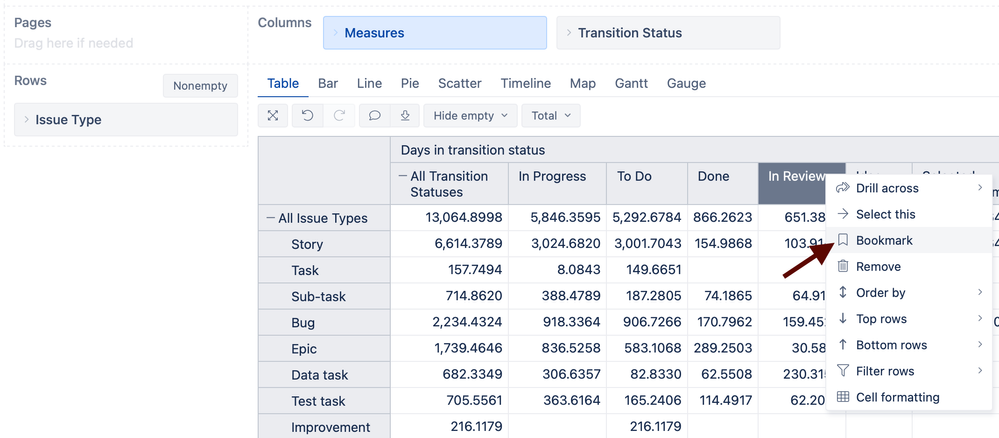Toggle the Nonempty rows button
This screenshot has width=999, height=438.
coord(200,86)
